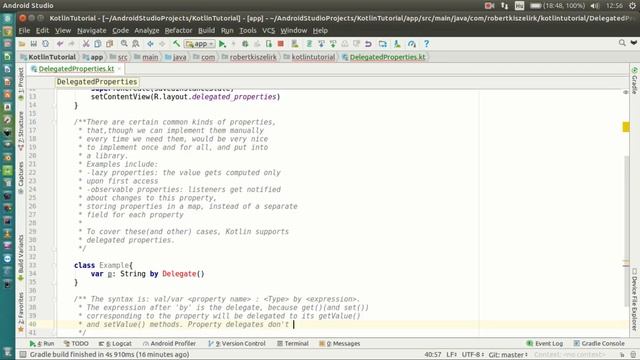The image size is (640, 360).
Task: Open the Messages tool window
Action: (340, 344)
